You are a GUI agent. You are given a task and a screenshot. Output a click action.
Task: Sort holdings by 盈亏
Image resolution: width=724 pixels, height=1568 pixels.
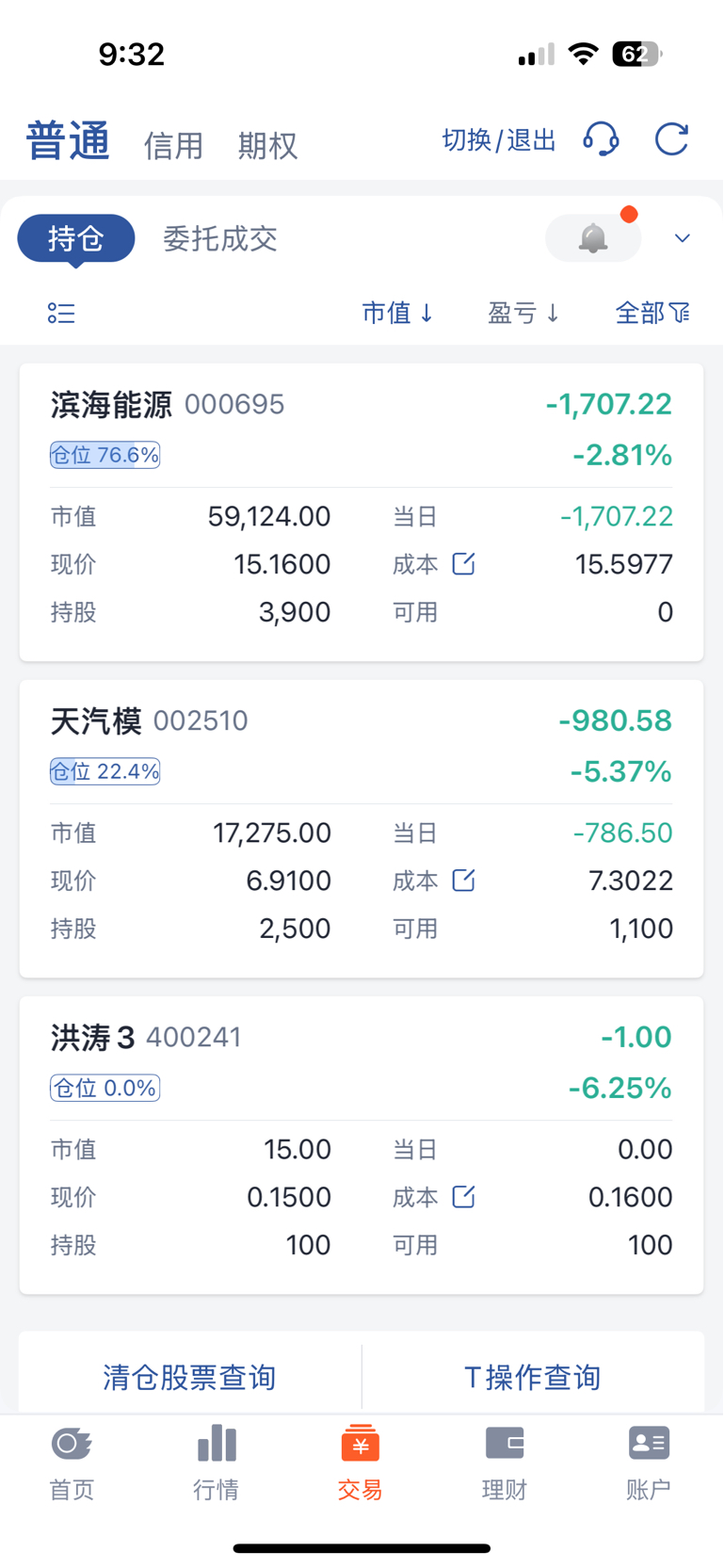(x=523, y=313)
